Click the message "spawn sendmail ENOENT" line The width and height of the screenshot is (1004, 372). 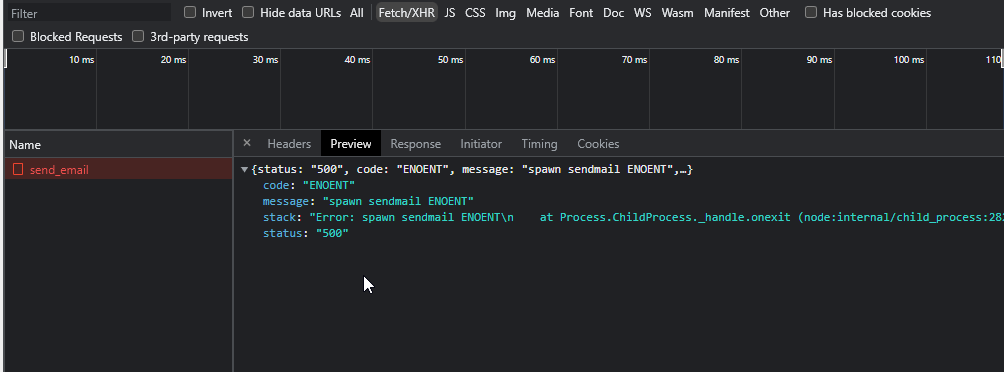(x=368, y=201)
